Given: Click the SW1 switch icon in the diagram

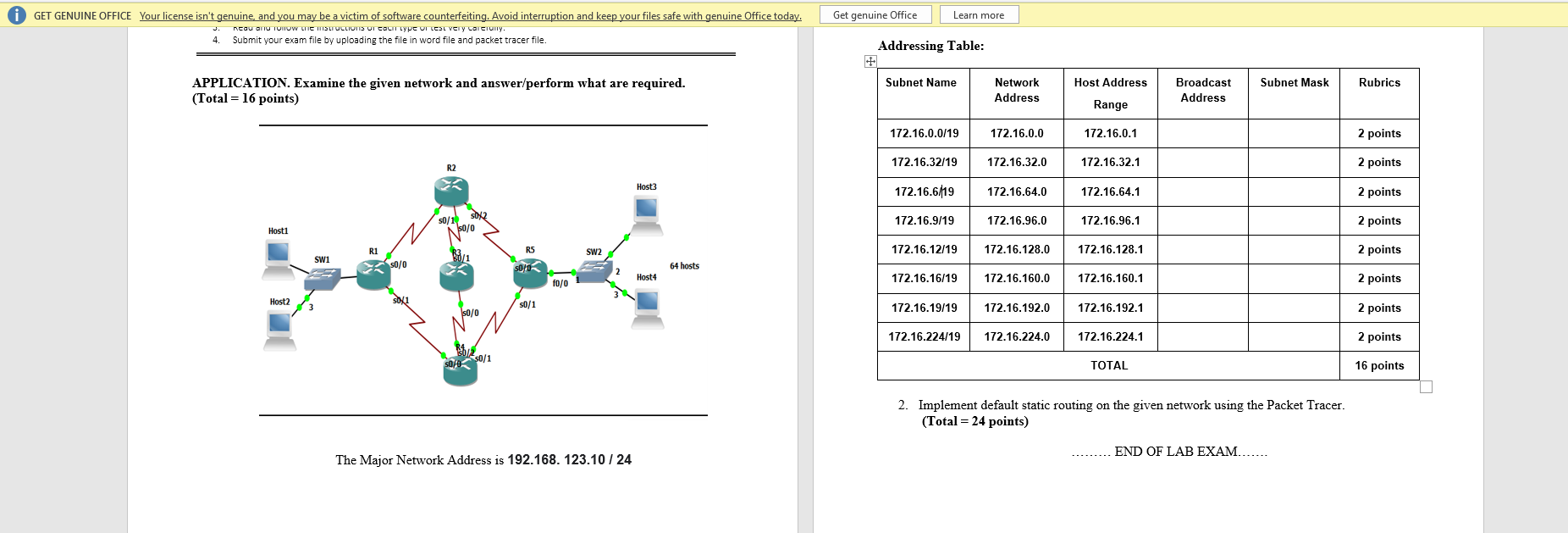Looking at the screenshot, I should tap(323, 278).
